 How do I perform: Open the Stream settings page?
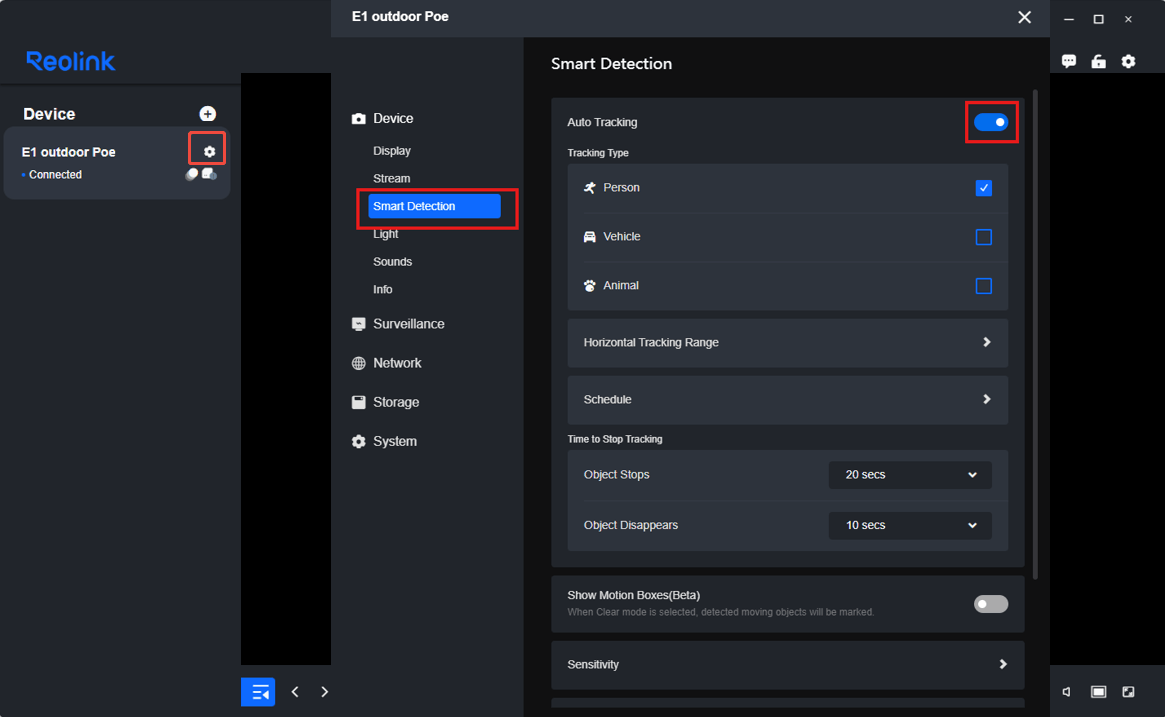[392, 178]
